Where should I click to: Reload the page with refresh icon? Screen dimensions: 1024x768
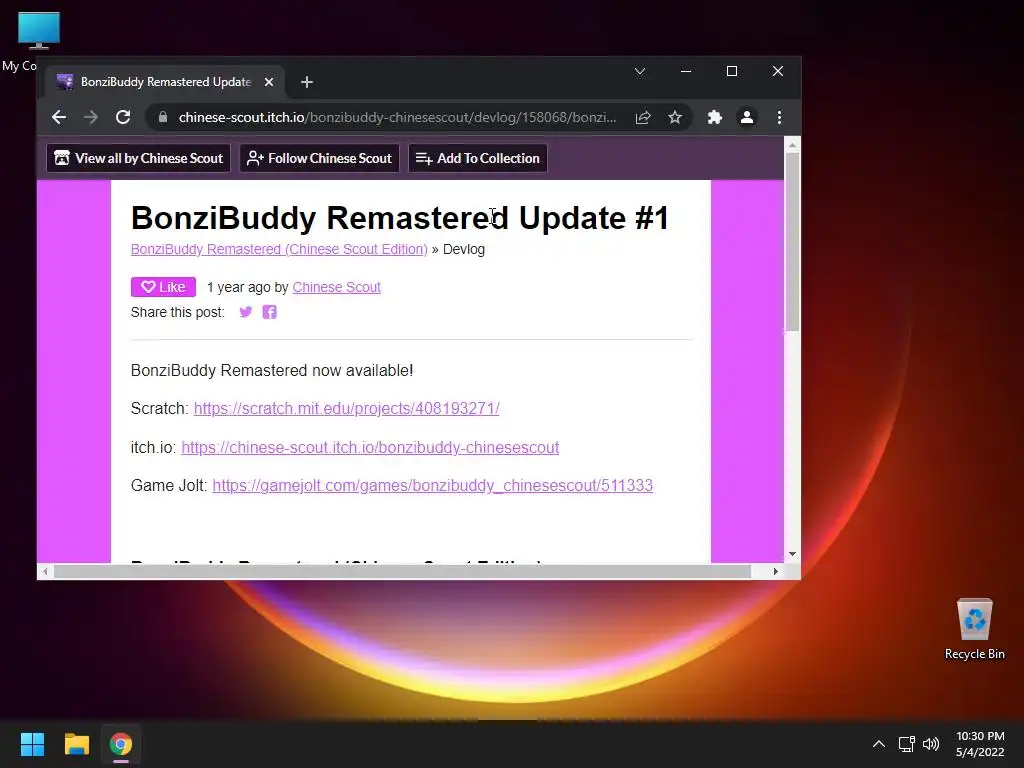pos(123,118)
